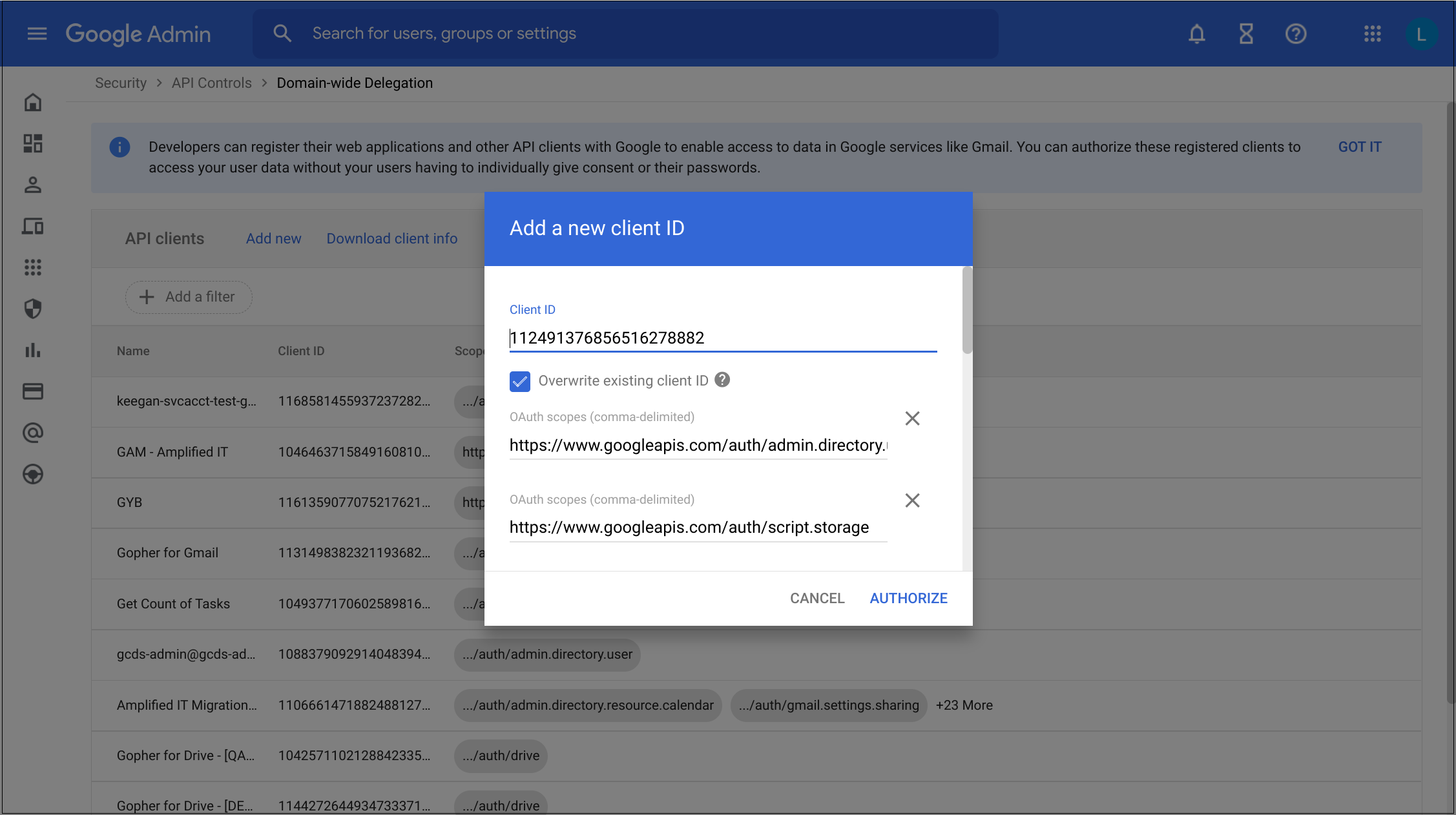Screen dimensions: 1456x815
Task: Select the Amplified IT Migration... row
Action: tap(756, 705)
